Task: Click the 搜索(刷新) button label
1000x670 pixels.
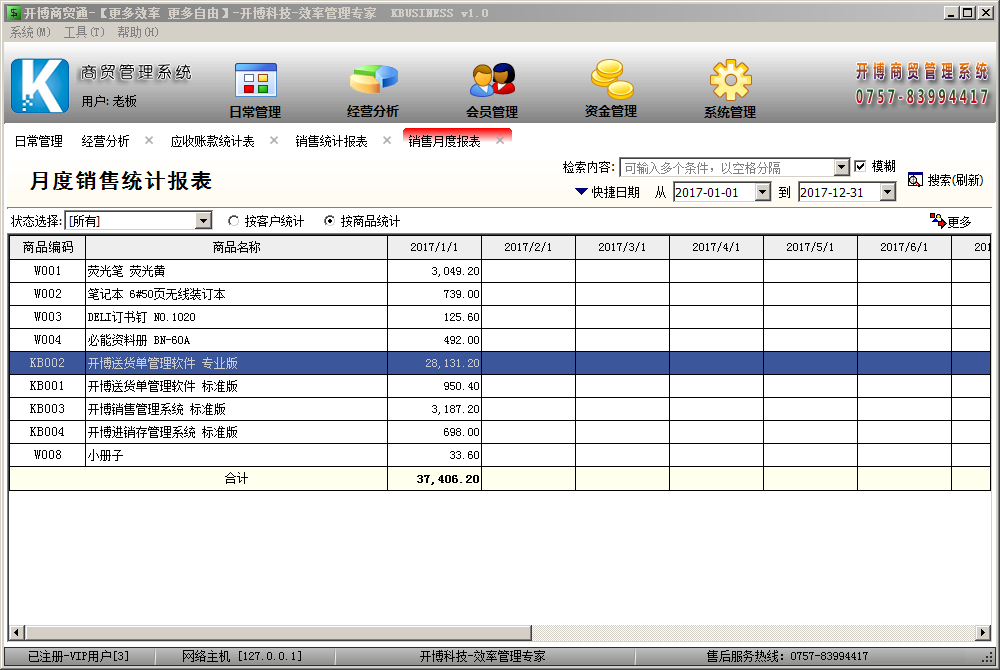Action: [955, 180]
